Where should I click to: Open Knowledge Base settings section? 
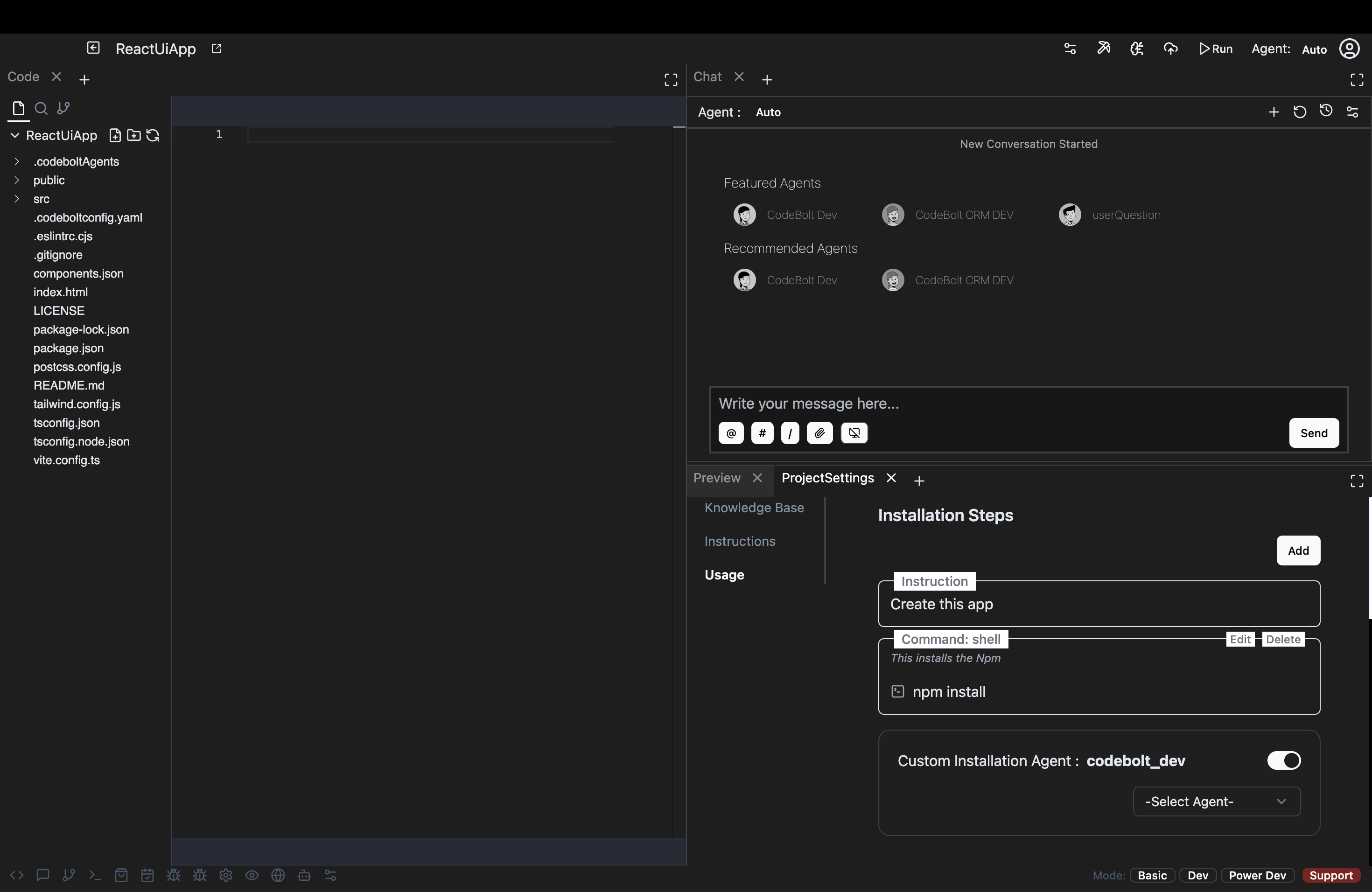click(754, 508)
